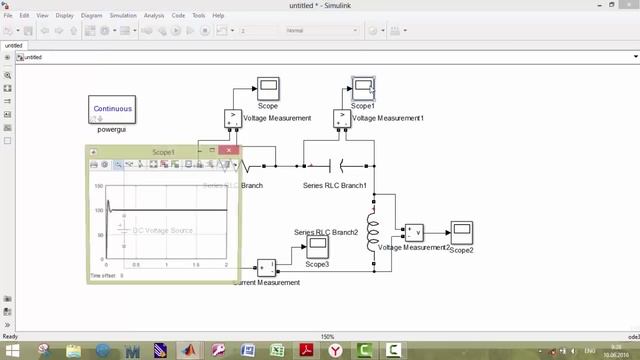Expand the palette with the double-chevron icon
This screenshot has width=640, height=360.
[x=7, y=325]
